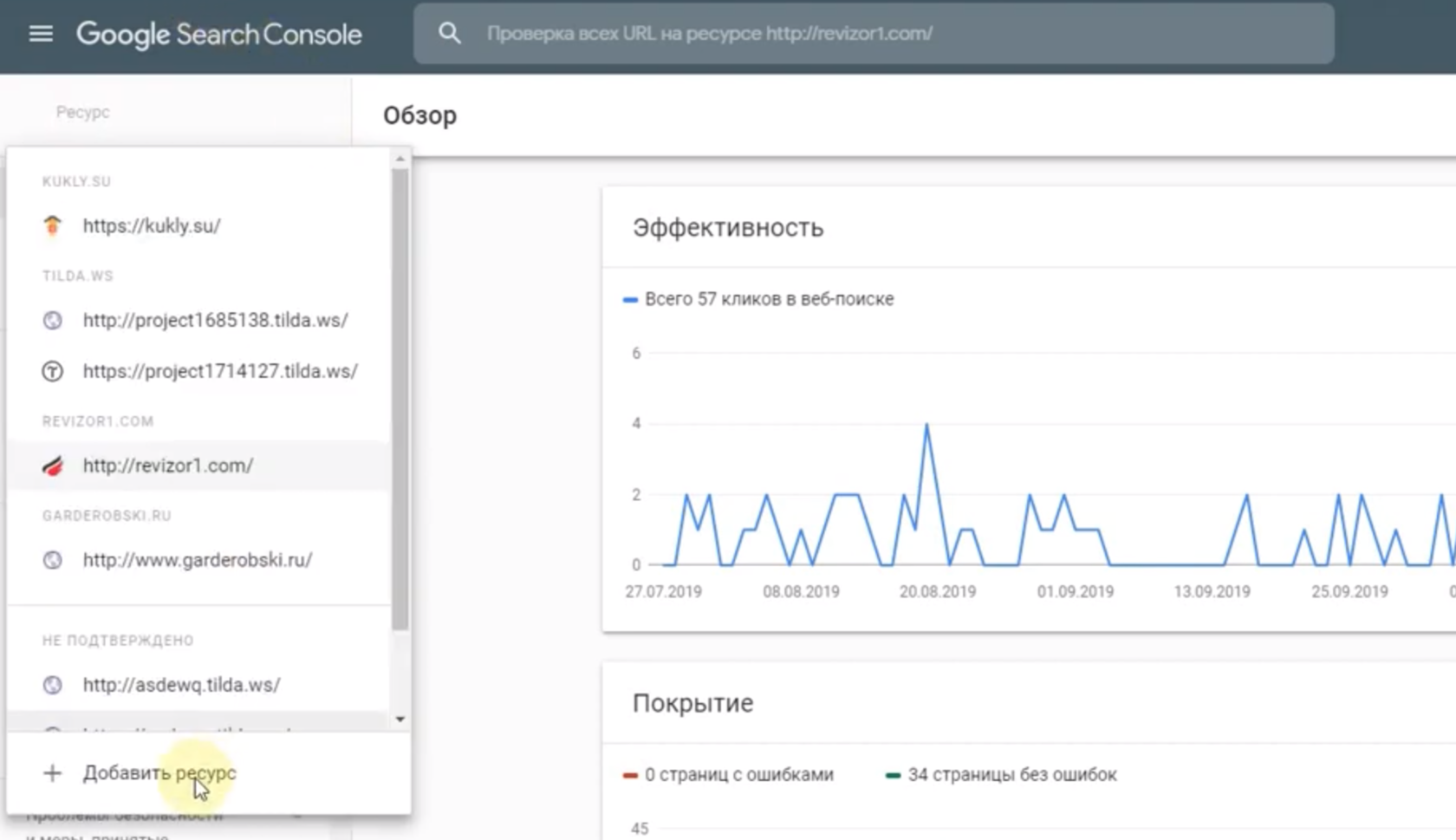The height and width of the screenshot is (840, 1456).
Task: Click the Добавить ресурс button
Action: coord(208,772)
